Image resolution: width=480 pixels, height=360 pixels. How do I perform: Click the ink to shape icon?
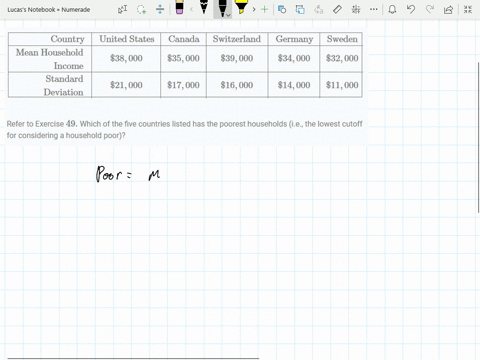click(300, 9)
